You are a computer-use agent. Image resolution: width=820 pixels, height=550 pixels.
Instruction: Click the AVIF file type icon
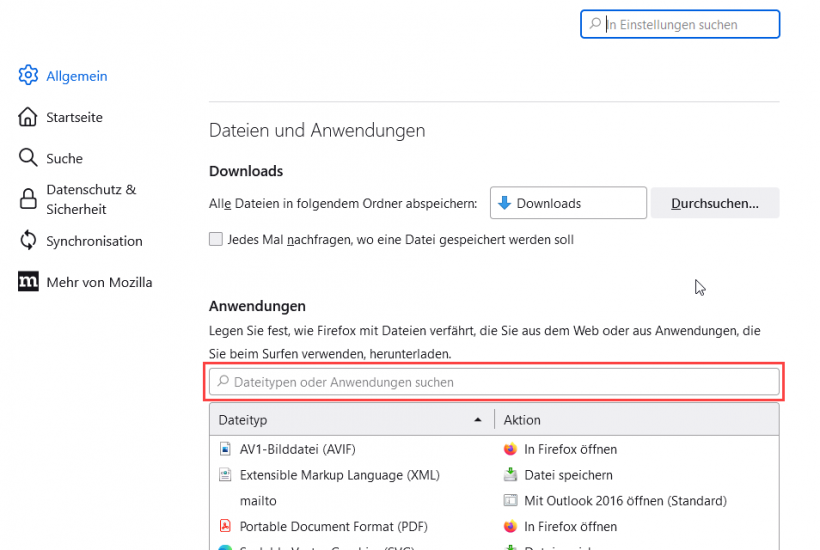tap(225, 449)
